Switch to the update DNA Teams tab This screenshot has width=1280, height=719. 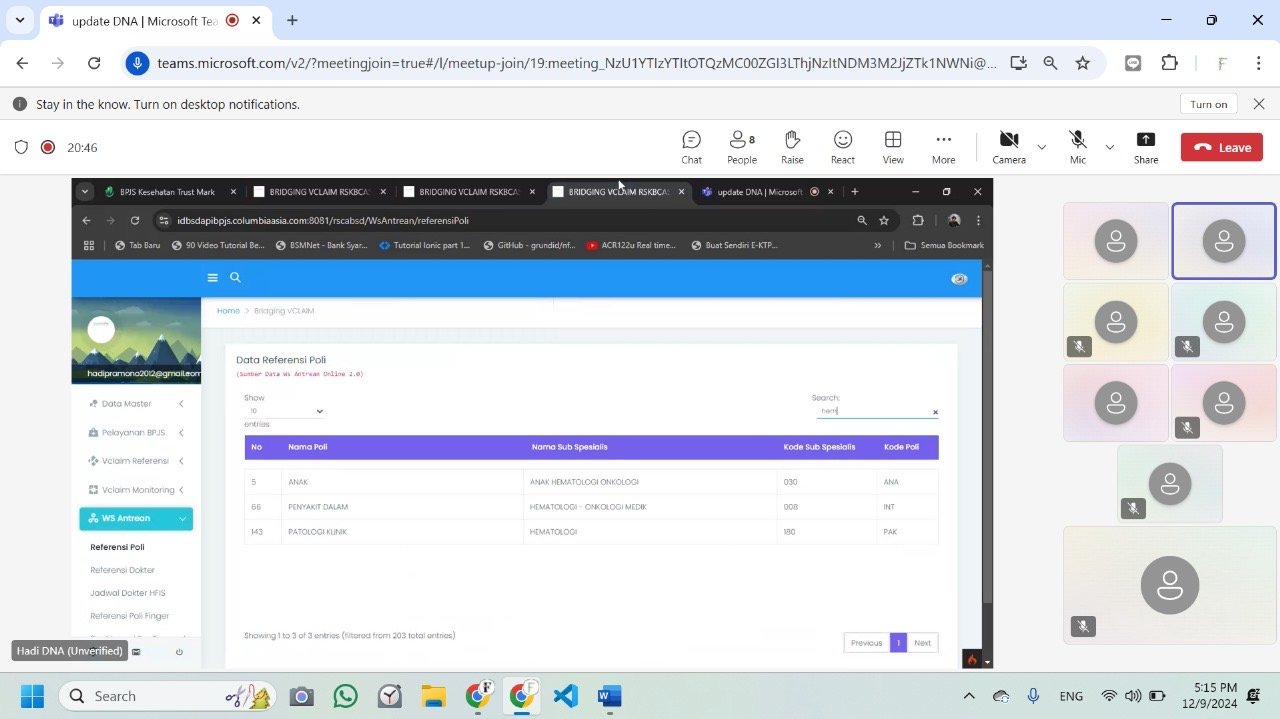tap(140, 20)
